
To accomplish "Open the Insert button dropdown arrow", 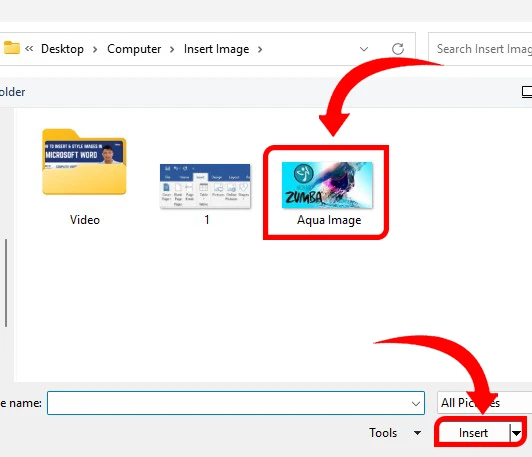I will (x=516, y=433).
